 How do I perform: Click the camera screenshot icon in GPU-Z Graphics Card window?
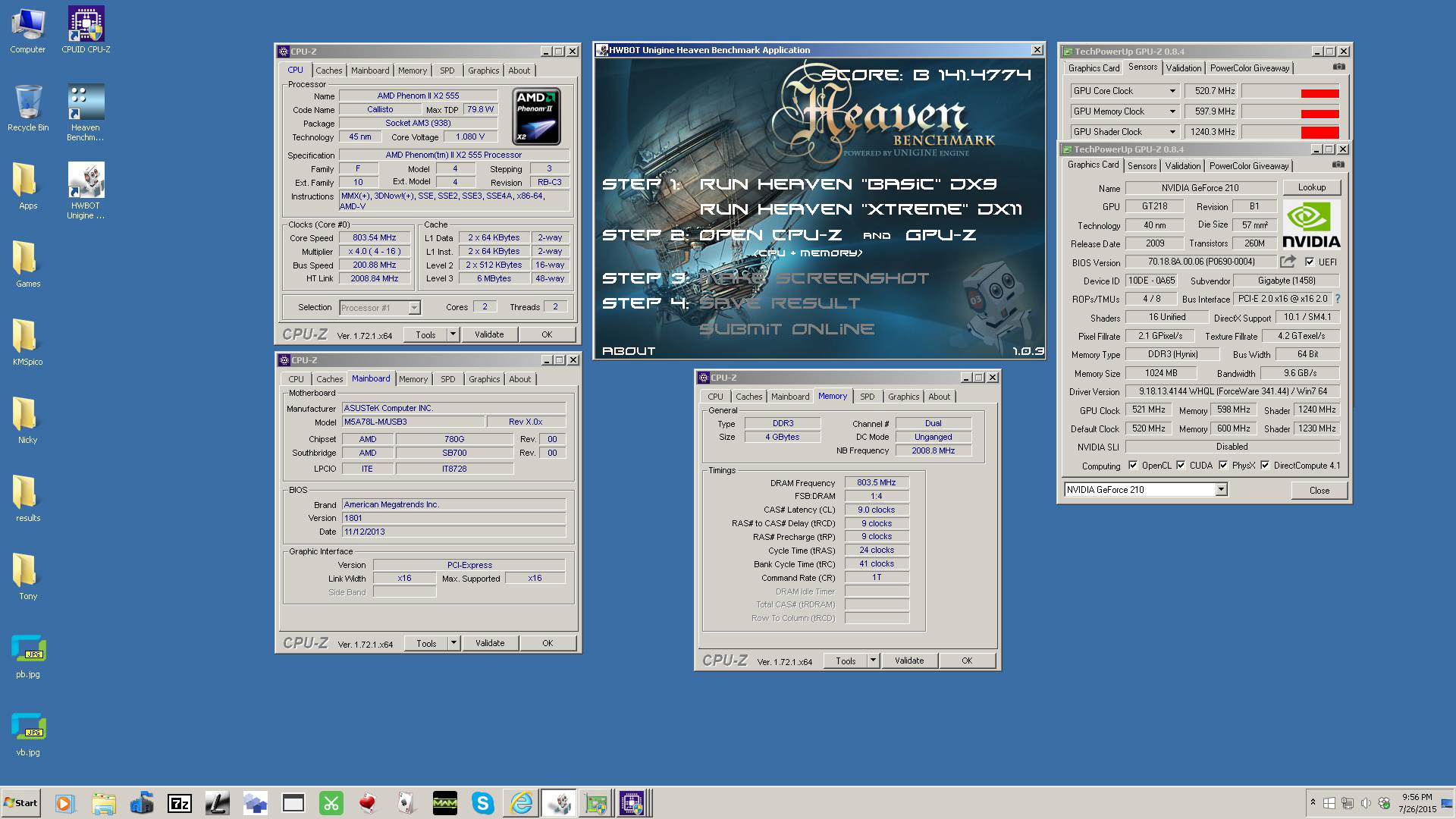1338,165
